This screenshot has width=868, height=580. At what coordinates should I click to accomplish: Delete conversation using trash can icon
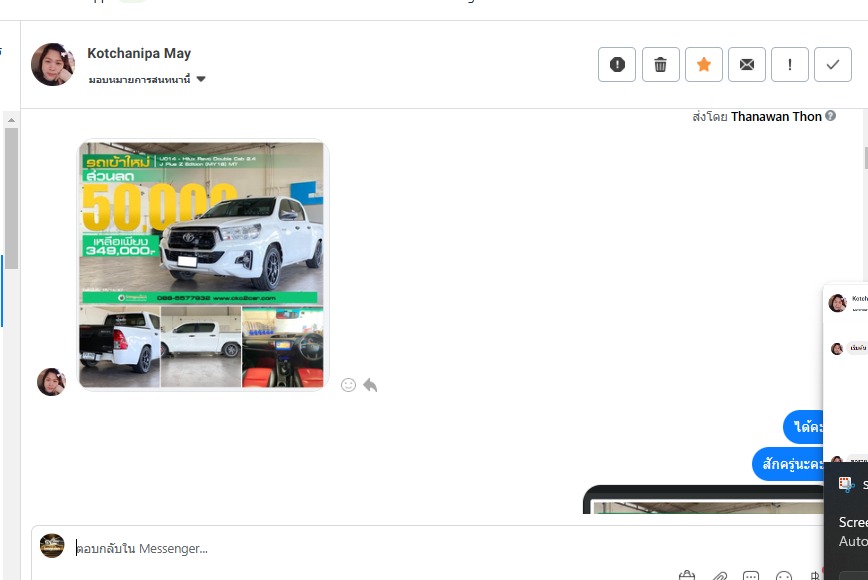click(660, 65)
